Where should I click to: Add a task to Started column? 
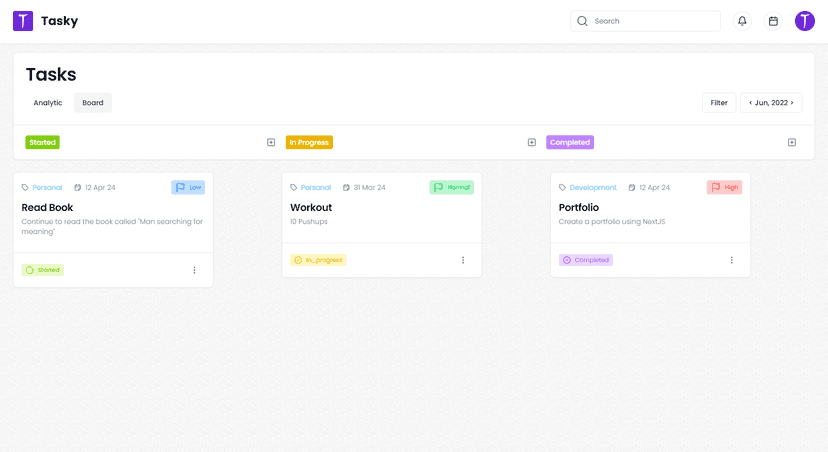click(x=271, y=142)
